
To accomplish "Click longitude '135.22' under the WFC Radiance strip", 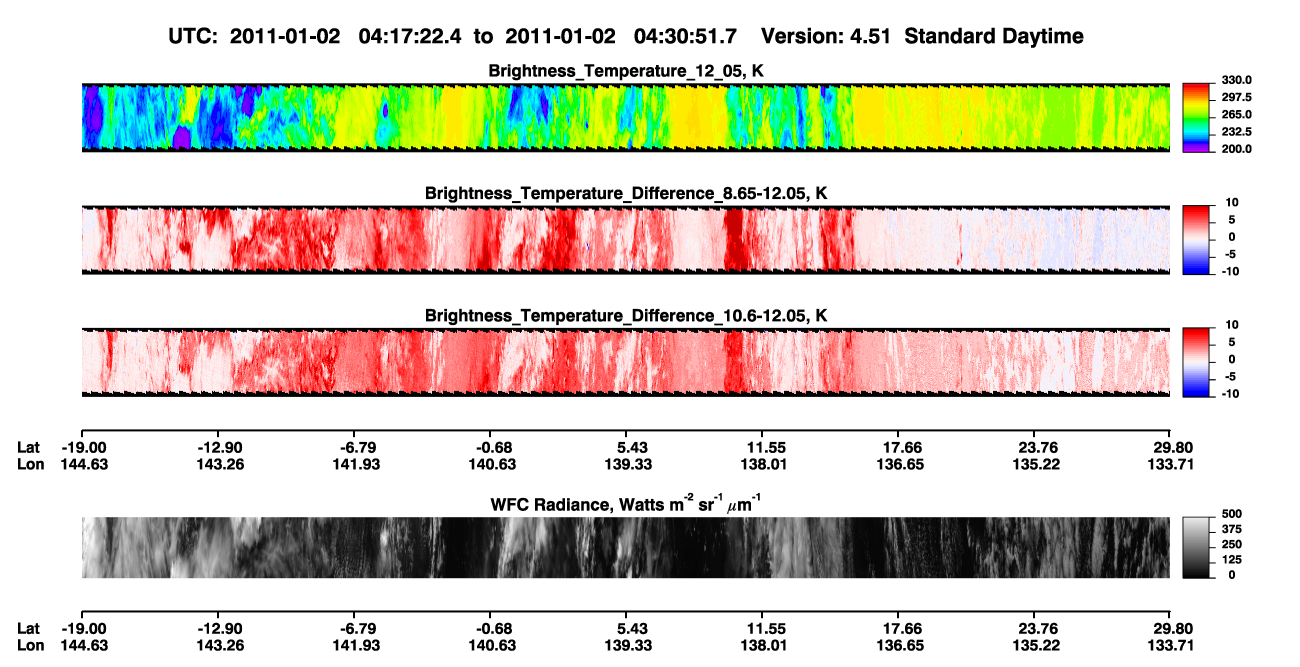I will coord(1036,645).
